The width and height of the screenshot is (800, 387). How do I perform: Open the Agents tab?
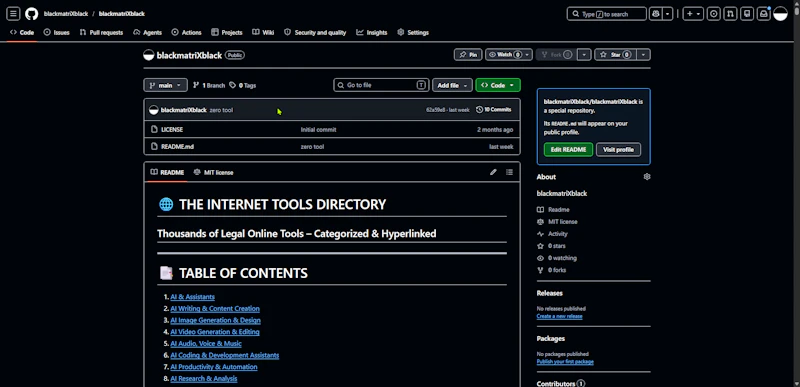click(147, 32)
